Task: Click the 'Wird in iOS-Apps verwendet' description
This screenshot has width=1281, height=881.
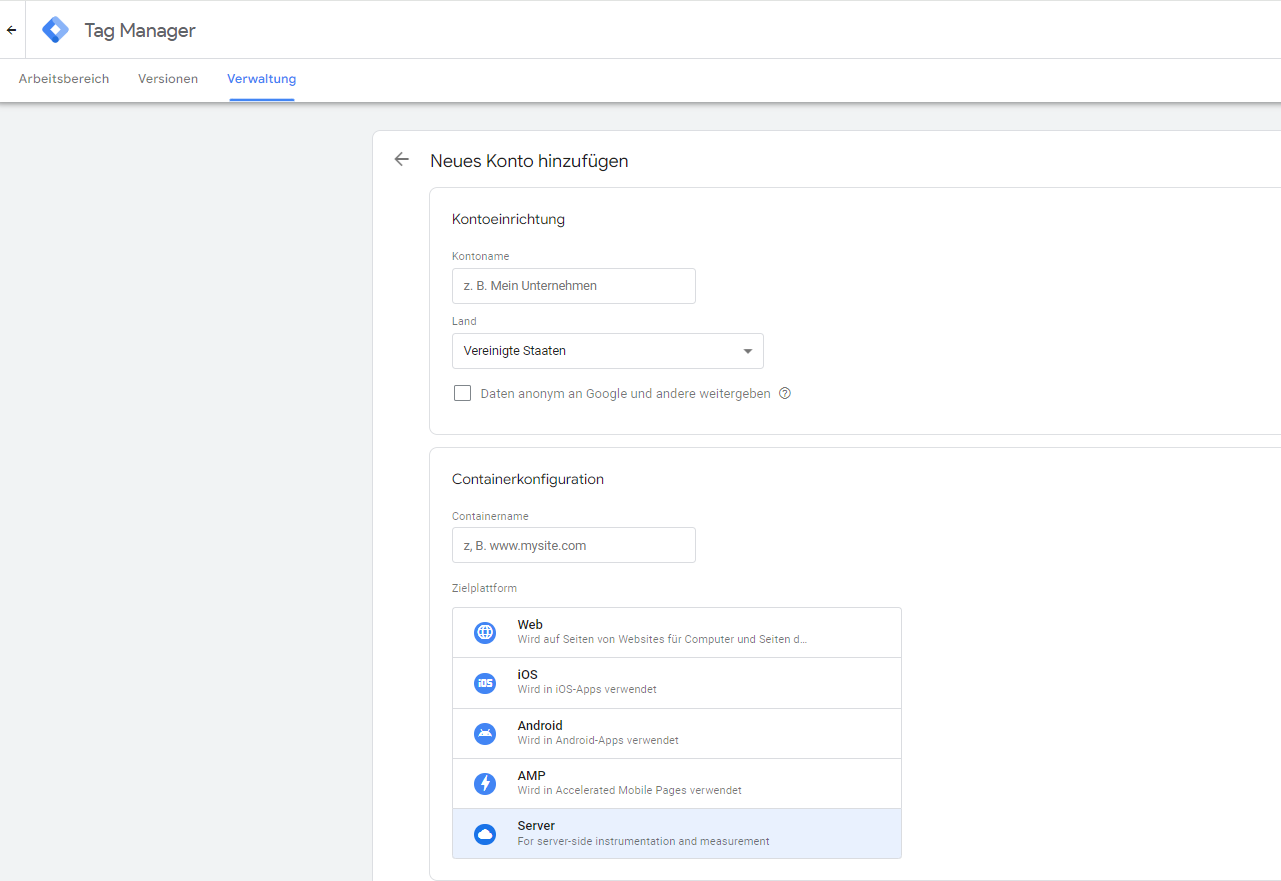Action: pos(587,690)
